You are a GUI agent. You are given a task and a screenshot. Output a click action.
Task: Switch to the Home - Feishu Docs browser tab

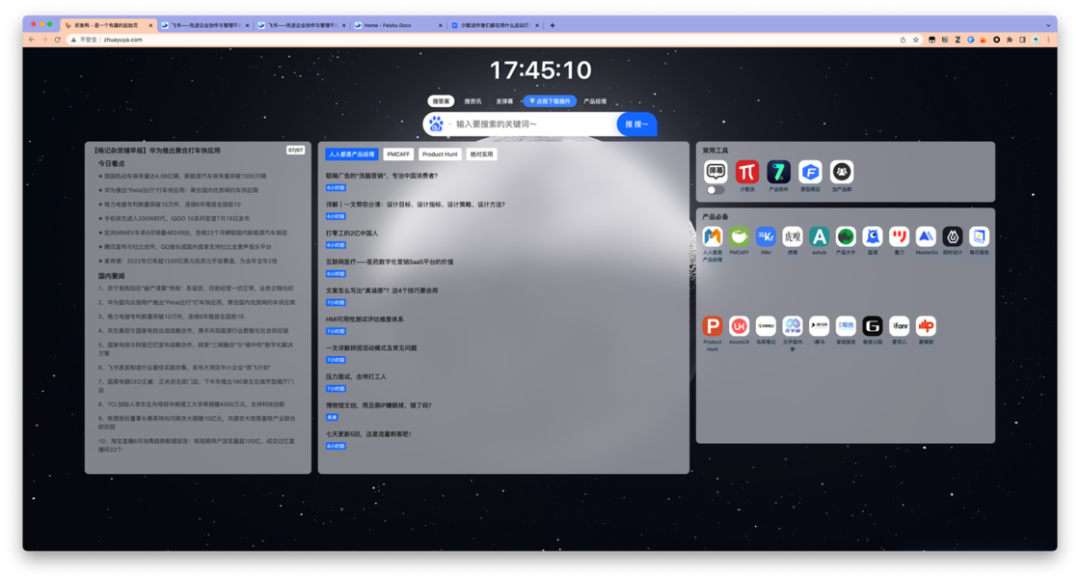(397, 25)
